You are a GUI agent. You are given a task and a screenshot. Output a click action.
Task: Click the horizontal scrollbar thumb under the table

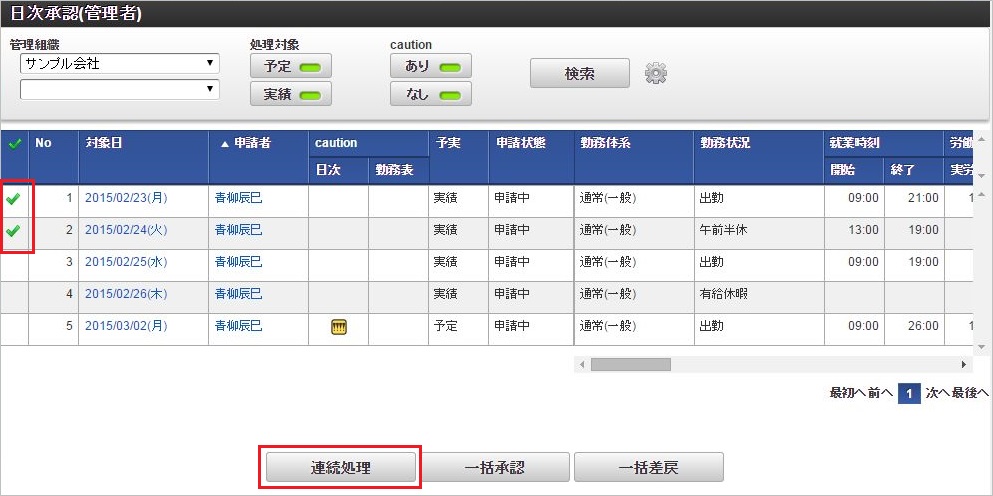click(630, 365)
